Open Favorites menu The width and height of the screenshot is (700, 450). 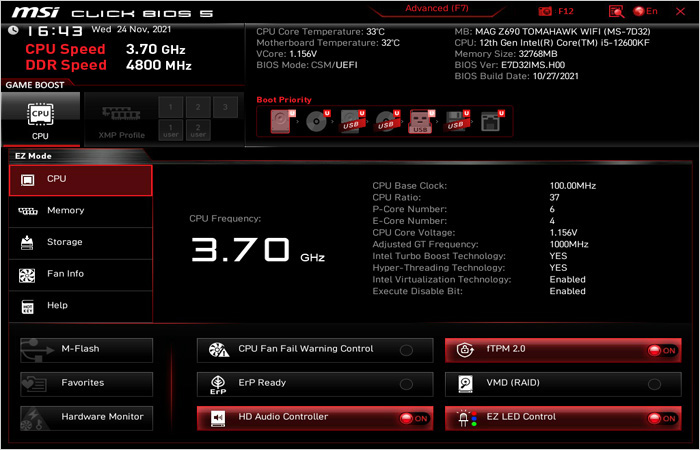(87, 384)
